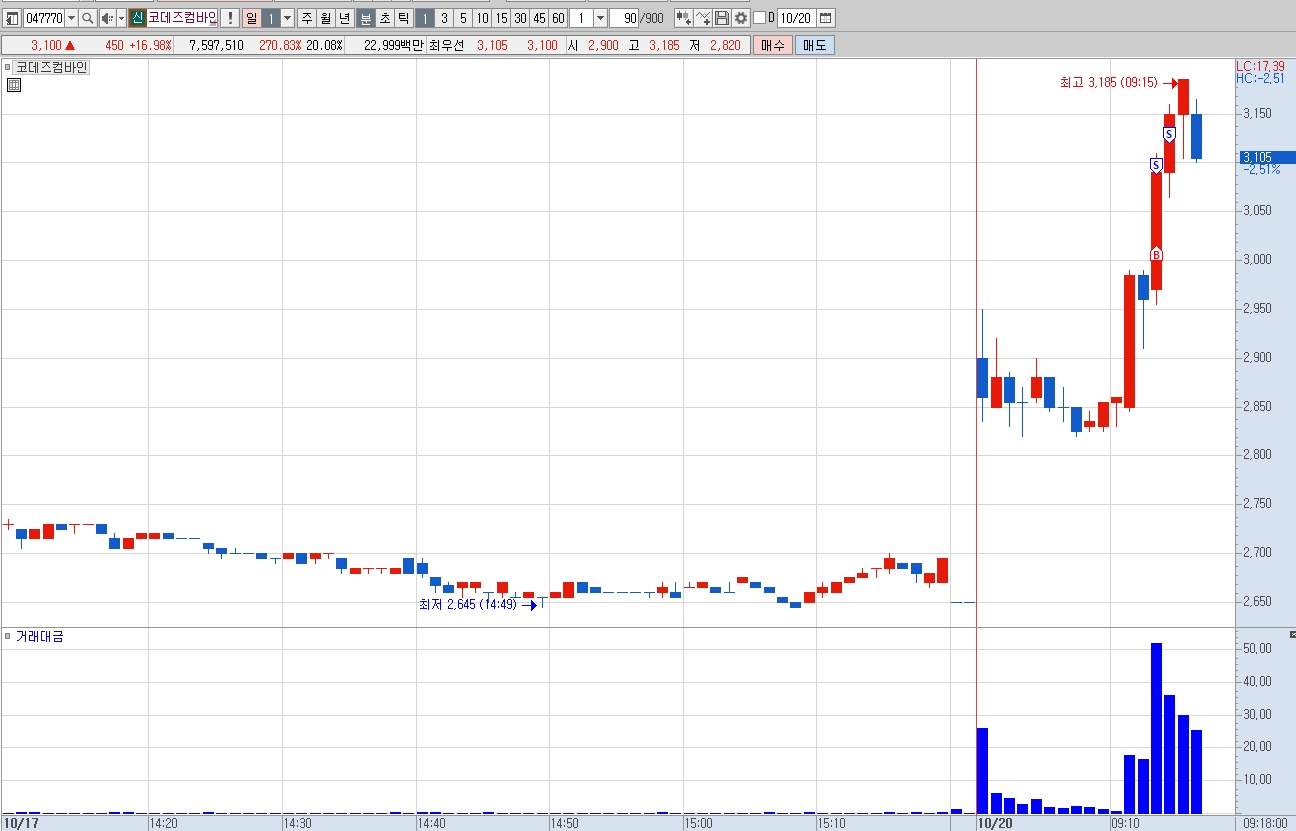1296x831 pixels.
Task: Select the 초 (second) period button
Action: 384,18
